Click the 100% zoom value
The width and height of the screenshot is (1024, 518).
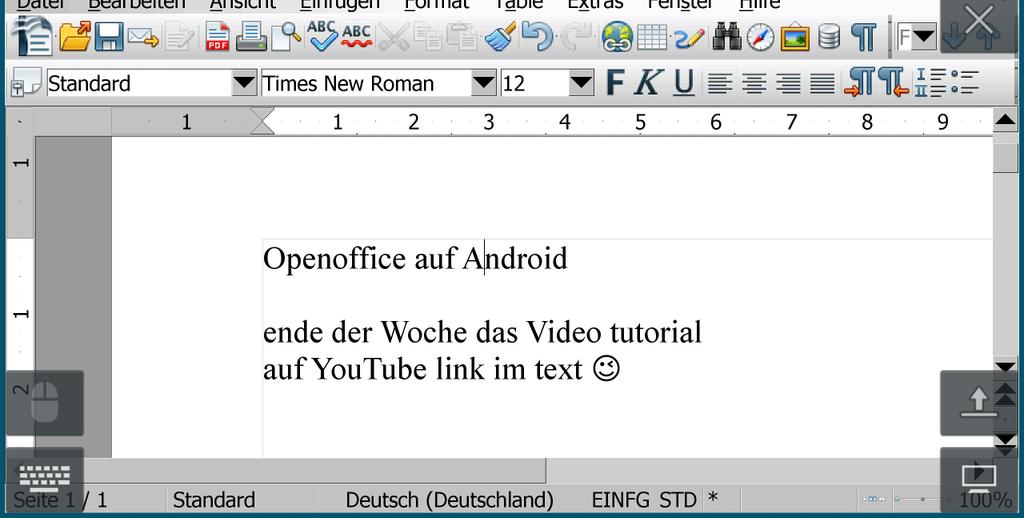coord(985,501)
